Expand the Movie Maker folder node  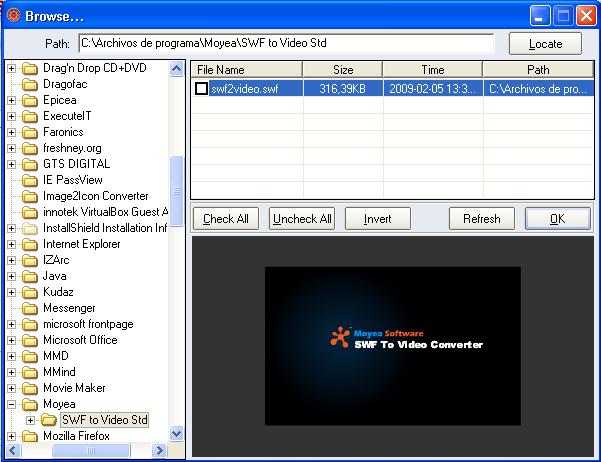[11, 388]
